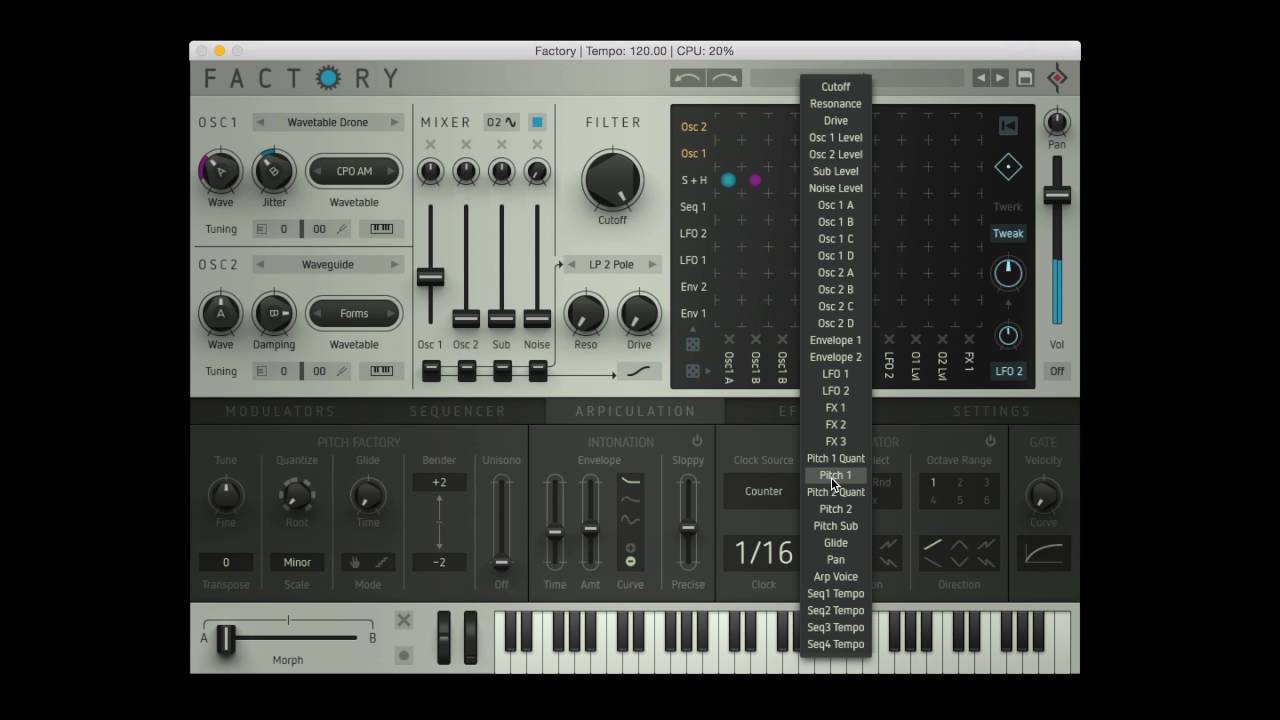This screenshot has width=1280, height=720.
Task: Click the Osc 1 mixer level fader
Action: (x=430, y=277)
